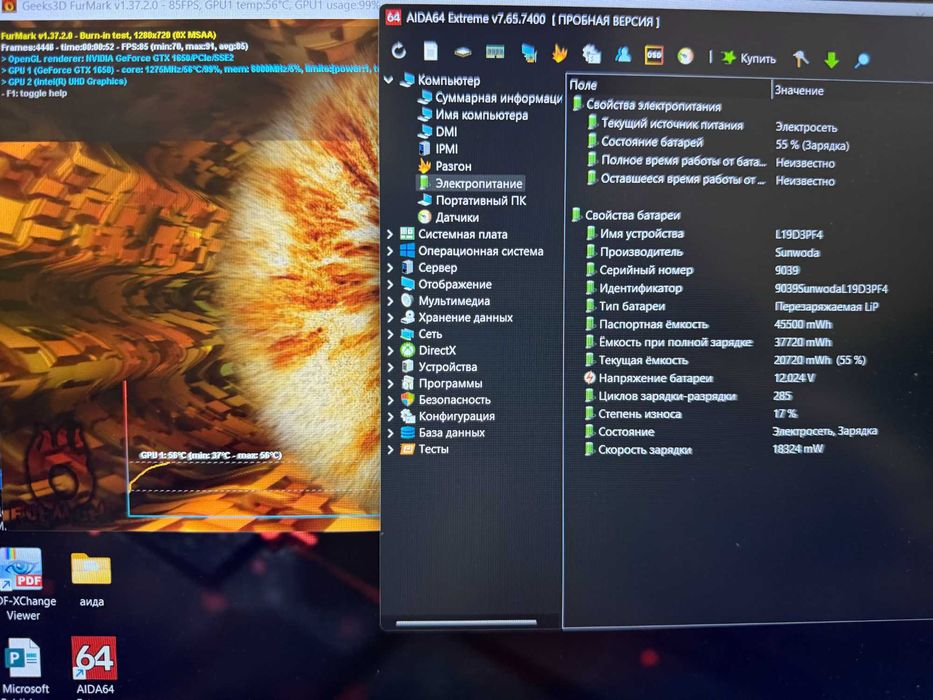Open the PDF-XChange Viewer desktop shortcut
The height and width of the screenshot is (700, 933).
click(x=23, y=585)
